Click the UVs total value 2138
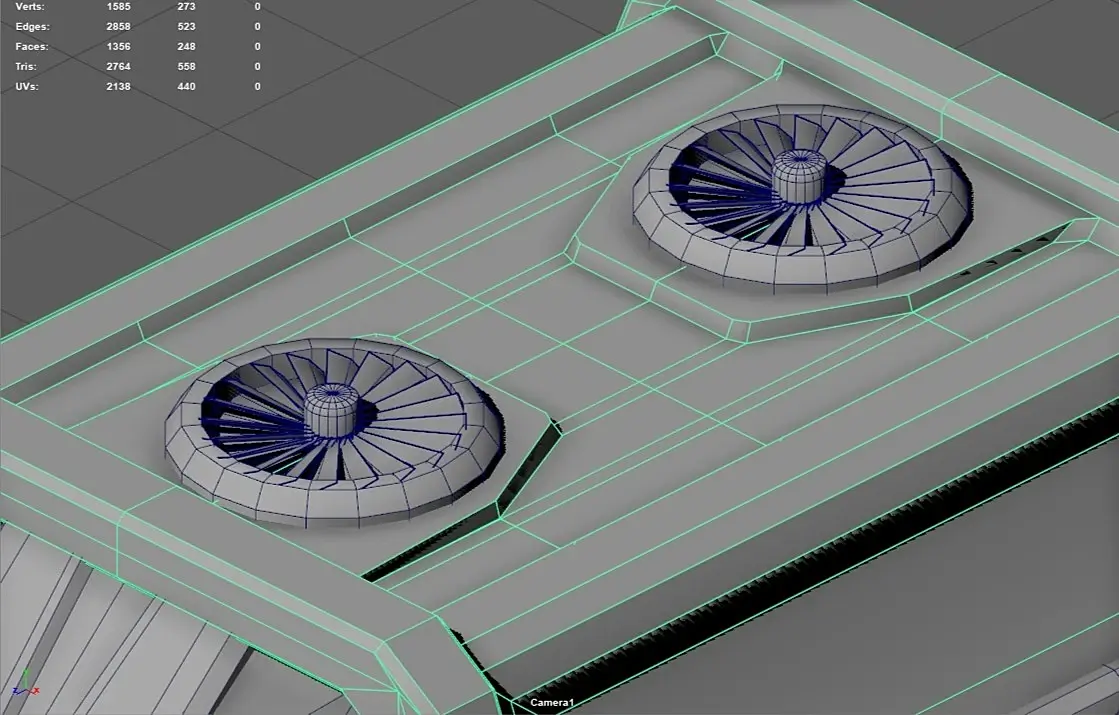Image resolution: width=1119 pixels, height=715 pixels. point(118,86)
